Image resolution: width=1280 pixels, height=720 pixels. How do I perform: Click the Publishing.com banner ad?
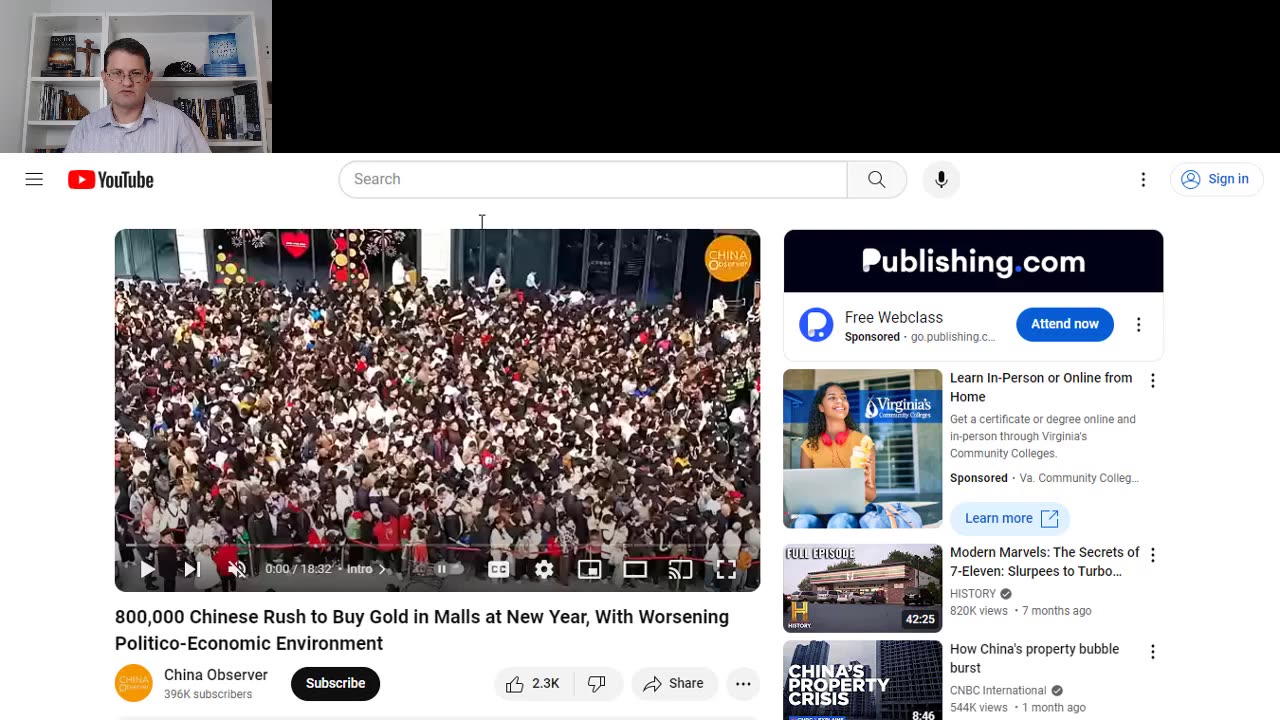973,261
